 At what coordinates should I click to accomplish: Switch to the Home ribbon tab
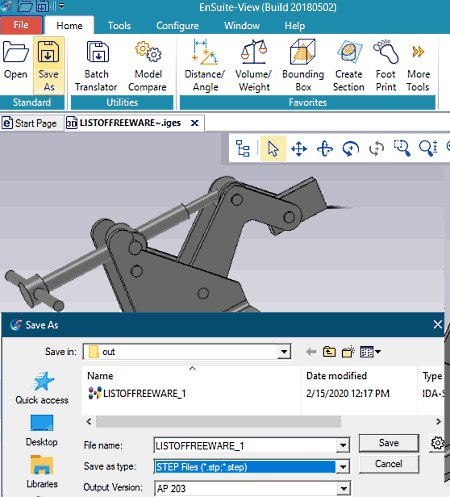click(x=69, y=25)
